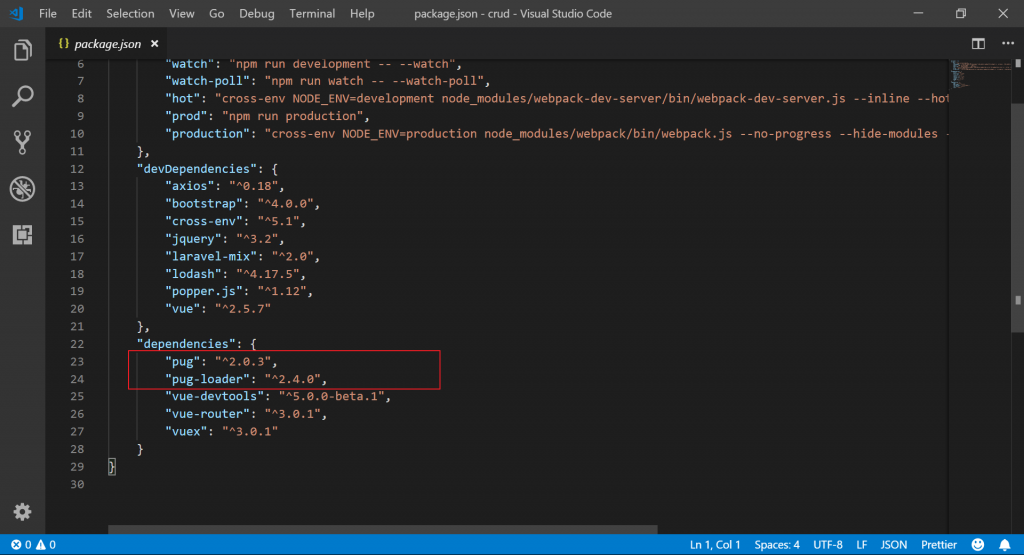Screen dimensions: 1024x555
Task: Open the Terminal menu
Action: click(x=312, y=14)
